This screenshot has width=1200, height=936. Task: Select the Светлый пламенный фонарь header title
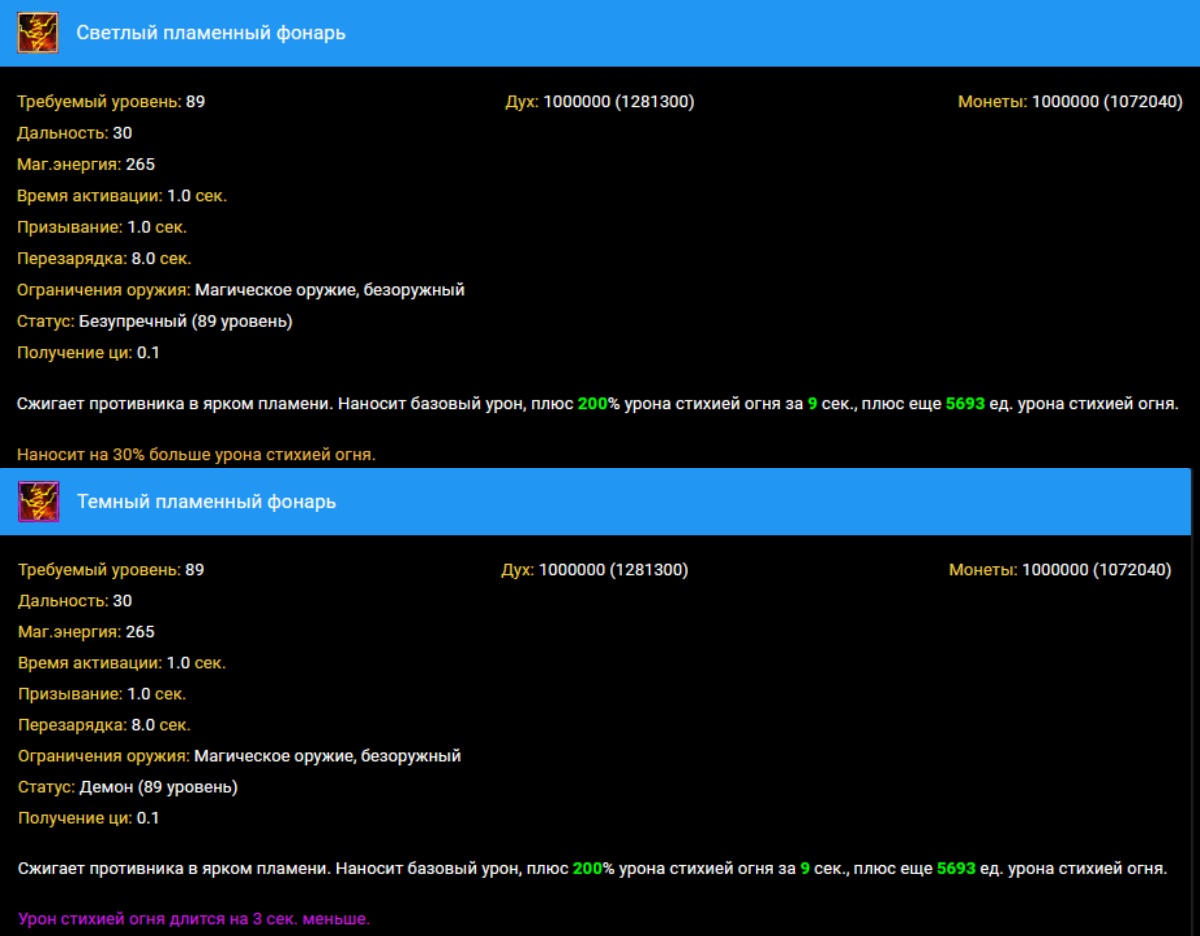point(211,33)
